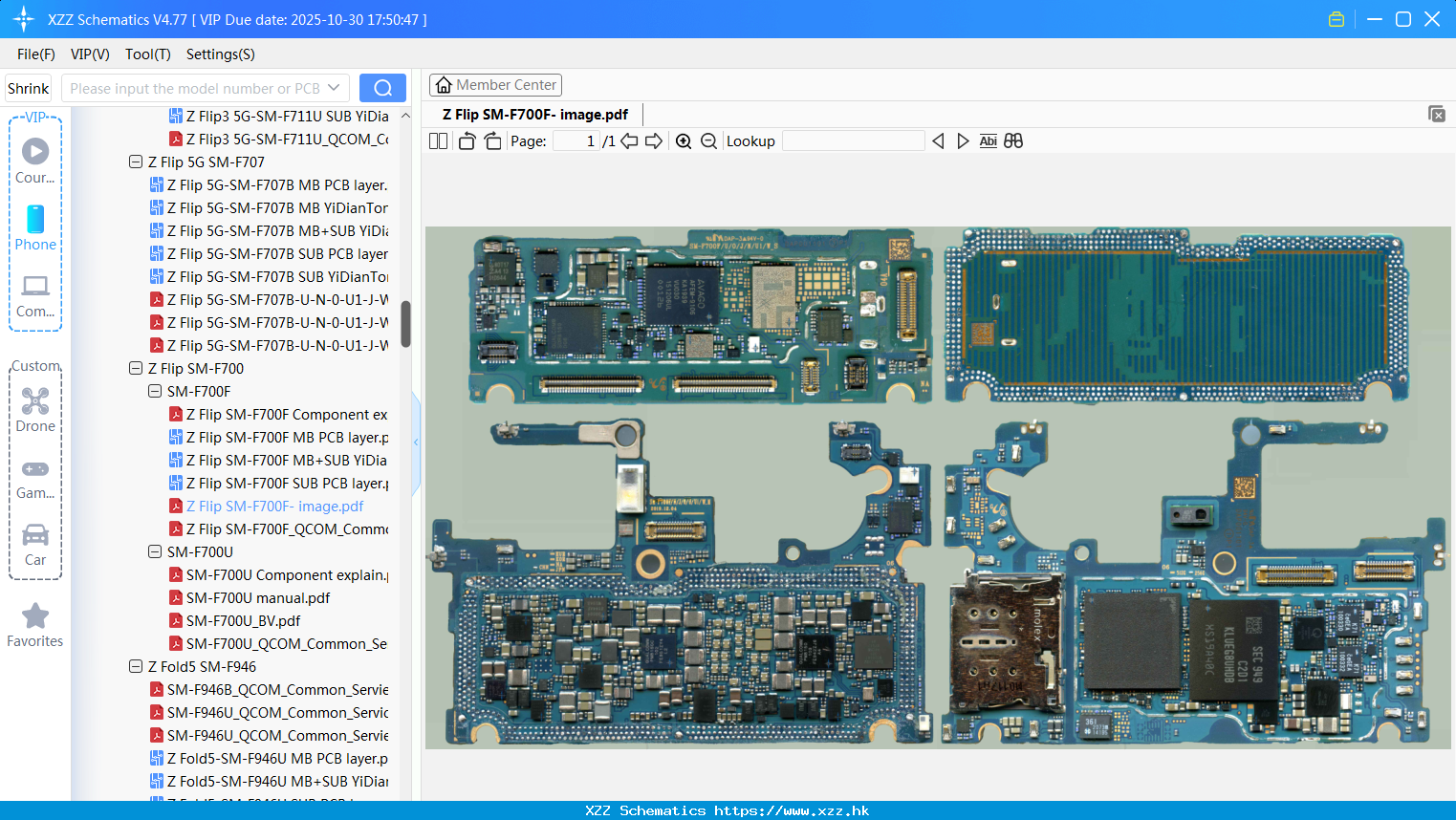Toggle two-page view icon in PDF toolbar

point(438,141)
